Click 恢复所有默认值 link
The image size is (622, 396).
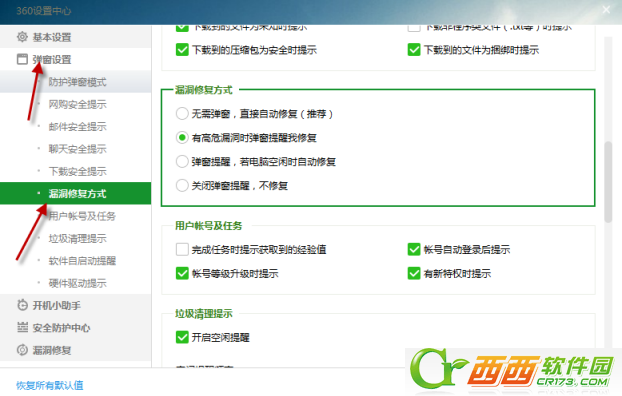pos(50,385)
